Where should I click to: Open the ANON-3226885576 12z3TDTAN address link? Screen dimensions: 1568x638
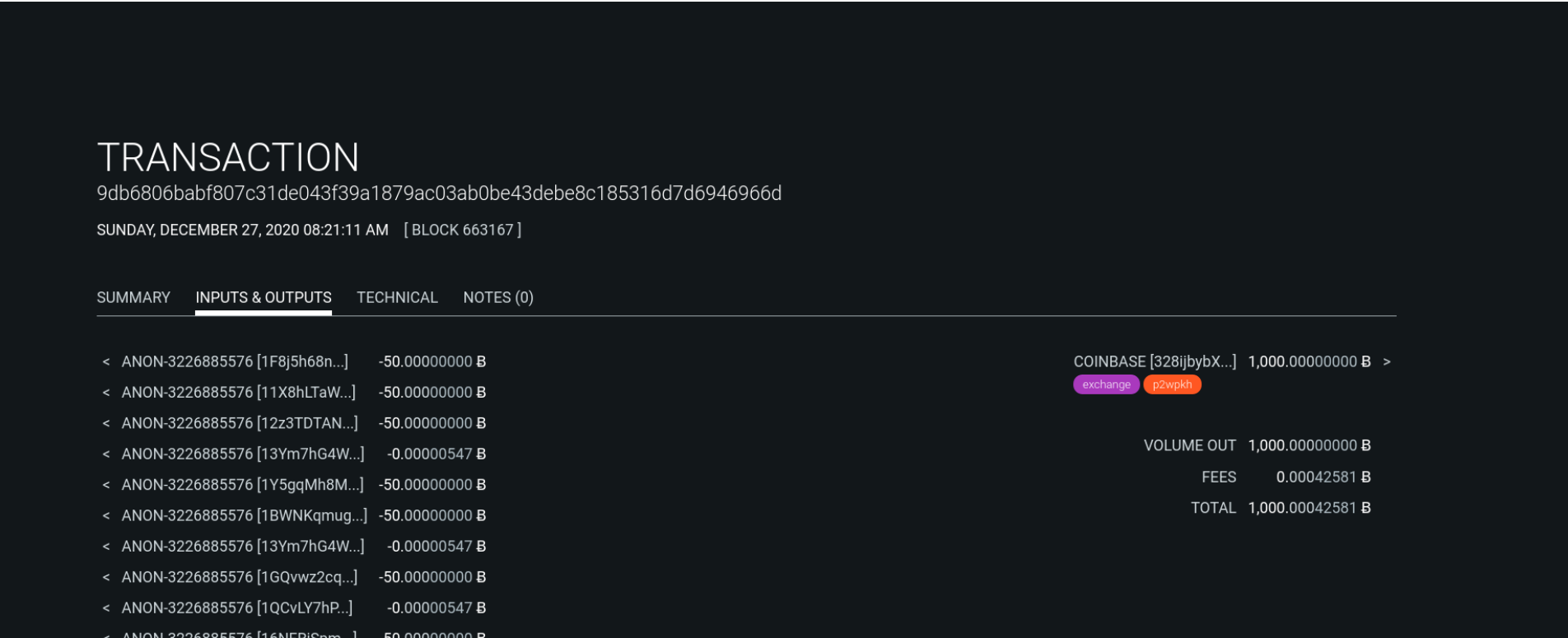click(240, 423)
